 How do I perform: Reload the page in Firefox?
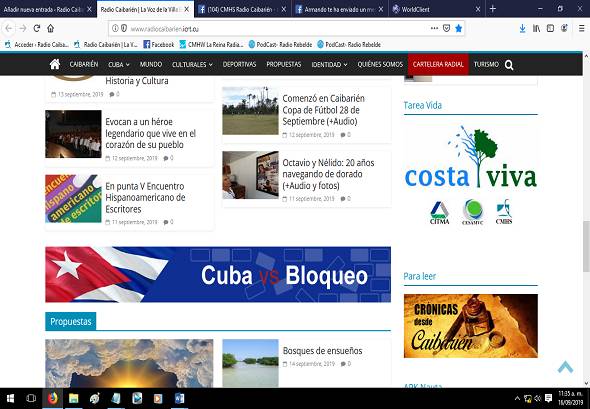(36, 28)
